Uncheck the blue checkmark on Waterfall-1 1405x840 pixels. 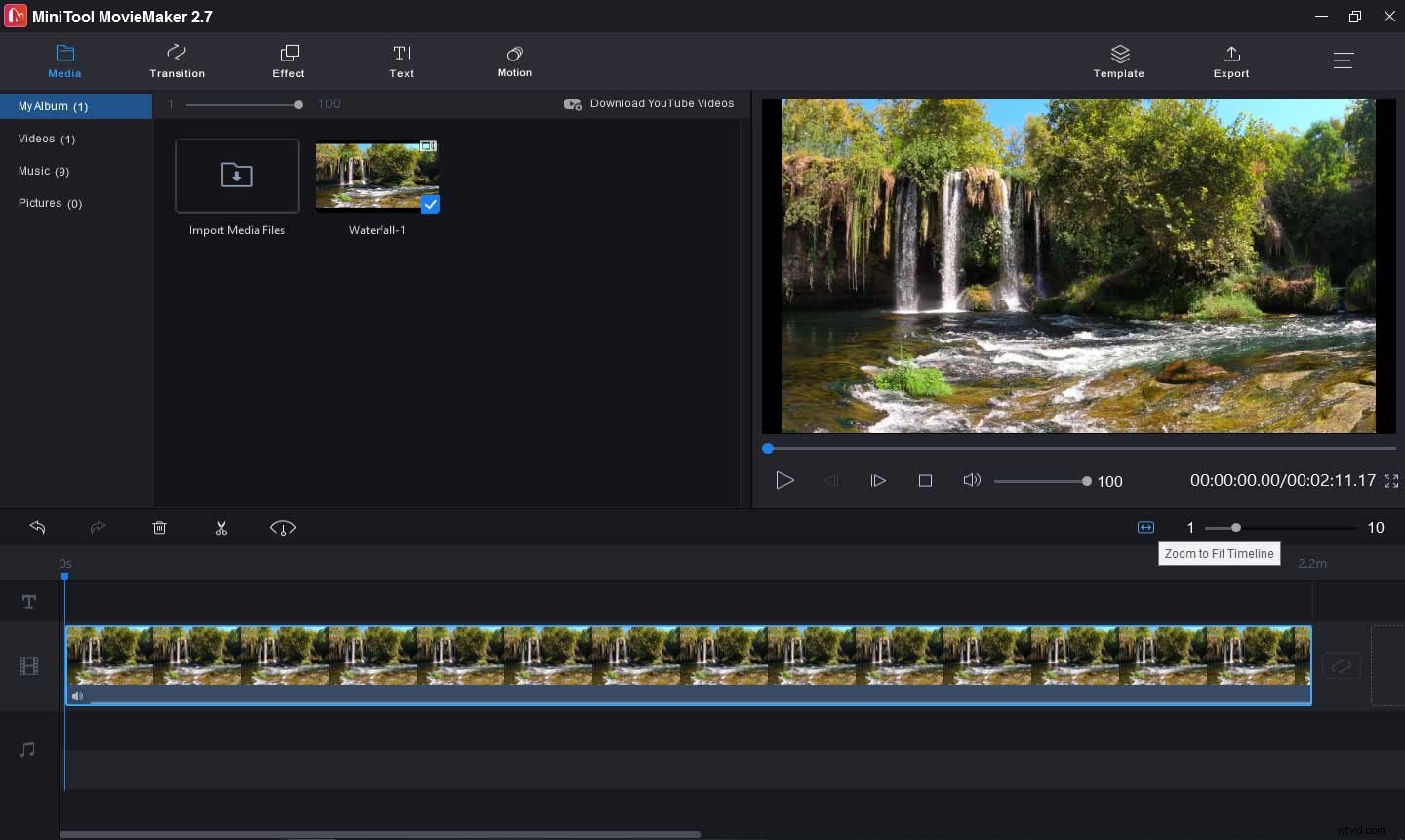(x=430, y=205)
